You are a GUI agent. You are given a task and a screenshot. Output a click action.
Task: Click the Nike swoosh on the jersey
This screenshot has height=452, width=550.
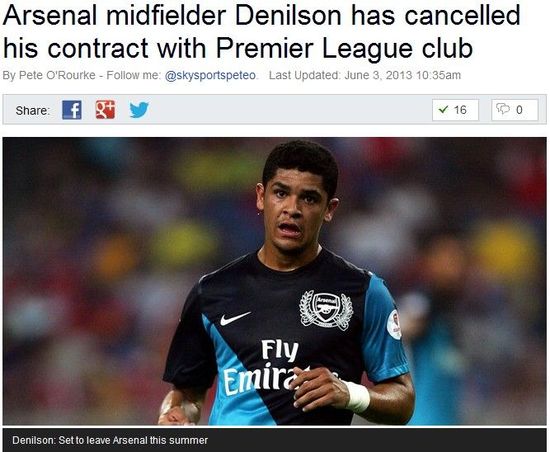point(235,318)
